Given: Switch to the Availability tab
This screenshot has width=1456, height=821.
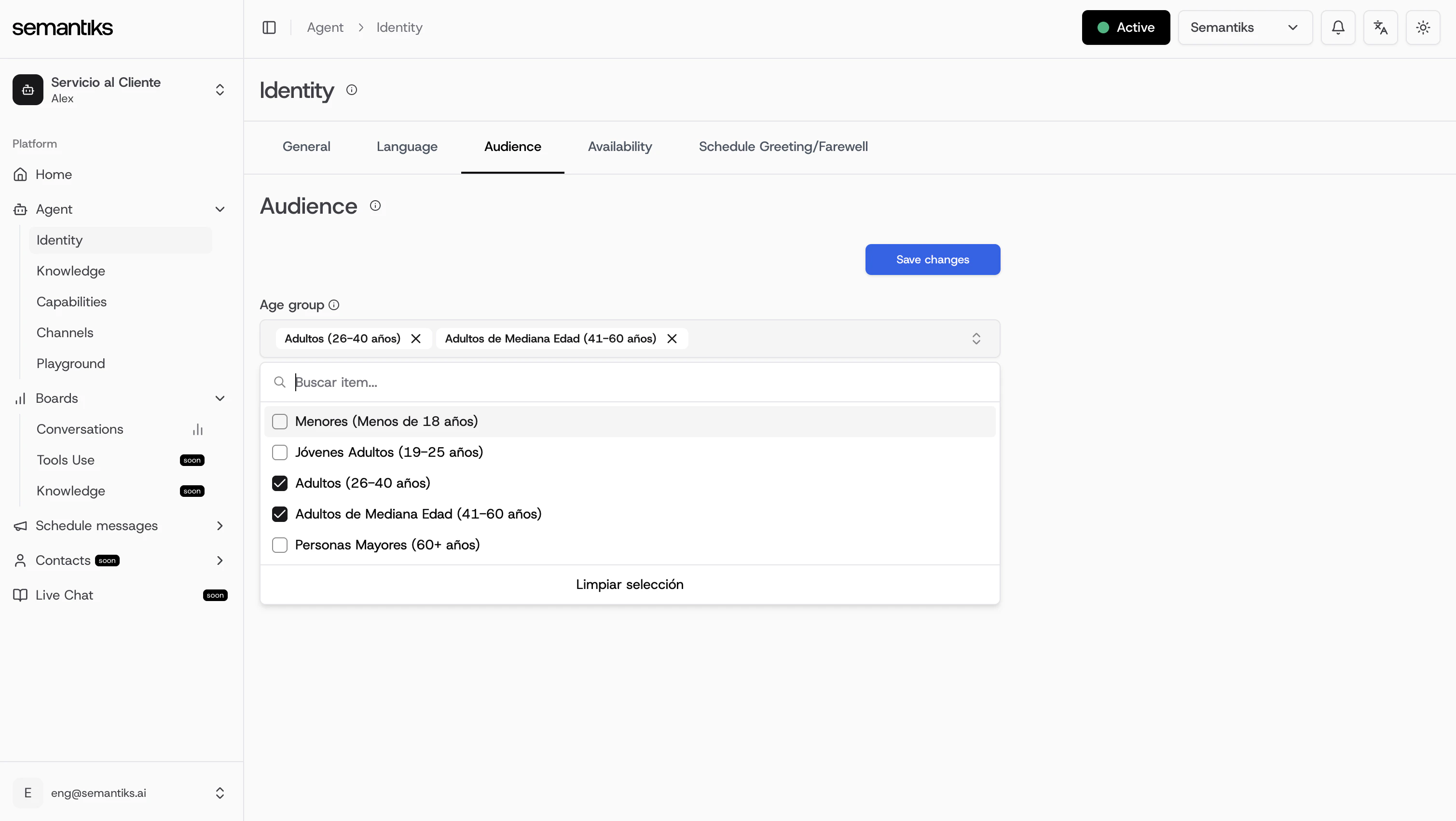Looking at the screenshot, I should [619, 146].
